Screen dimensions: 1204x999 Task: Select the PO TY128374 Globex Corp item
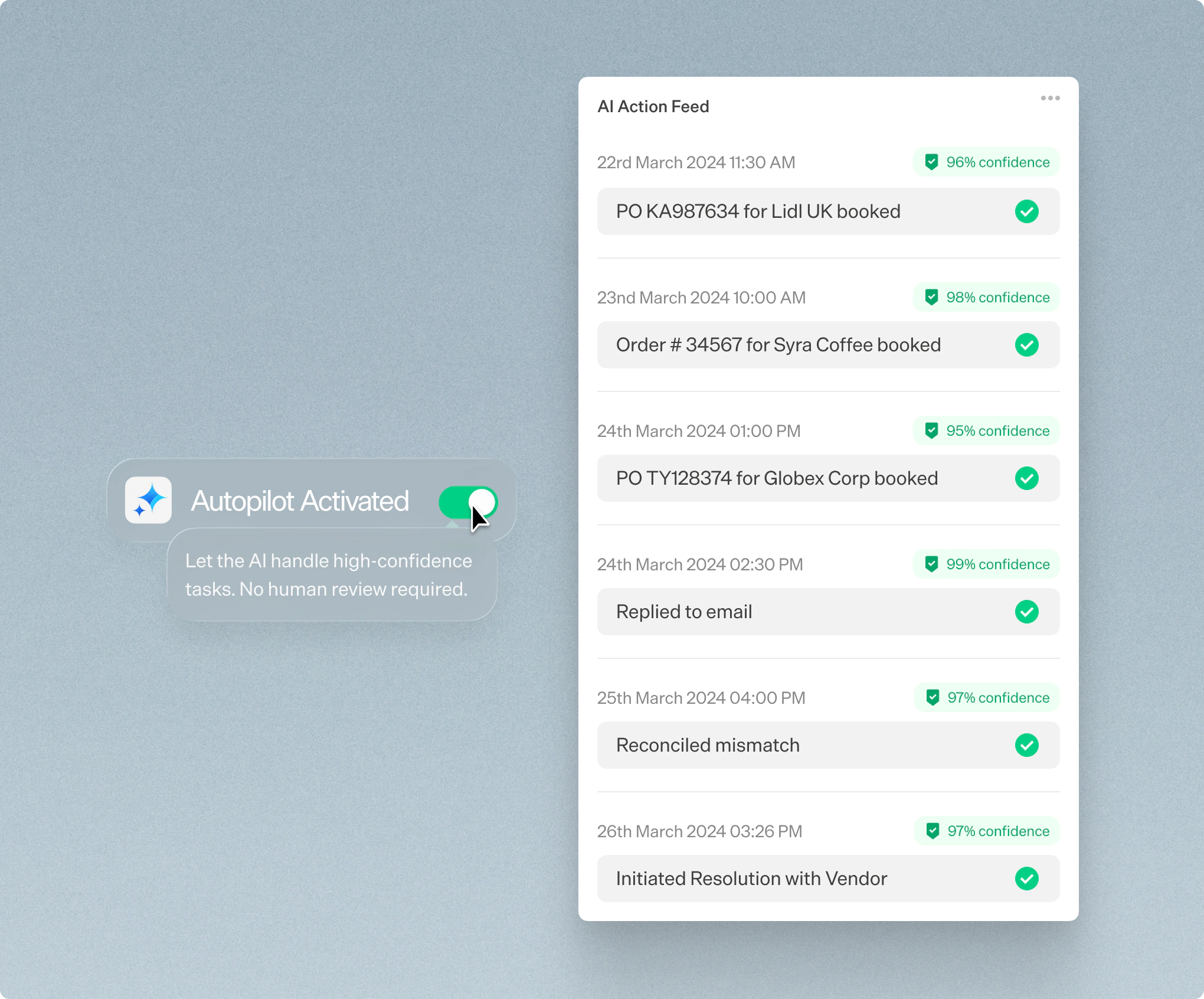pos(777,478)
